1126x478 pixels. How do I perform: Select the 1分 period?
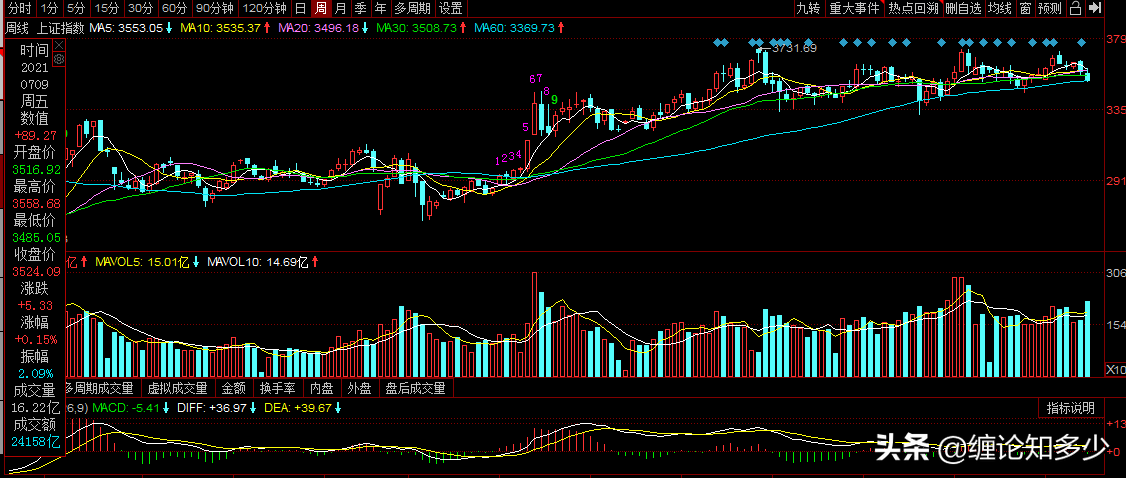(x=49, y=9)
